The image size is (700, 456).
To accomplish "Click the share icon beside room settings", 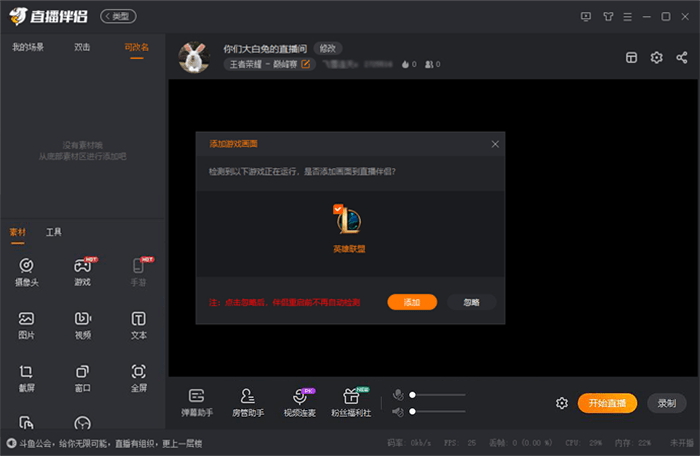I will point(681,58).
